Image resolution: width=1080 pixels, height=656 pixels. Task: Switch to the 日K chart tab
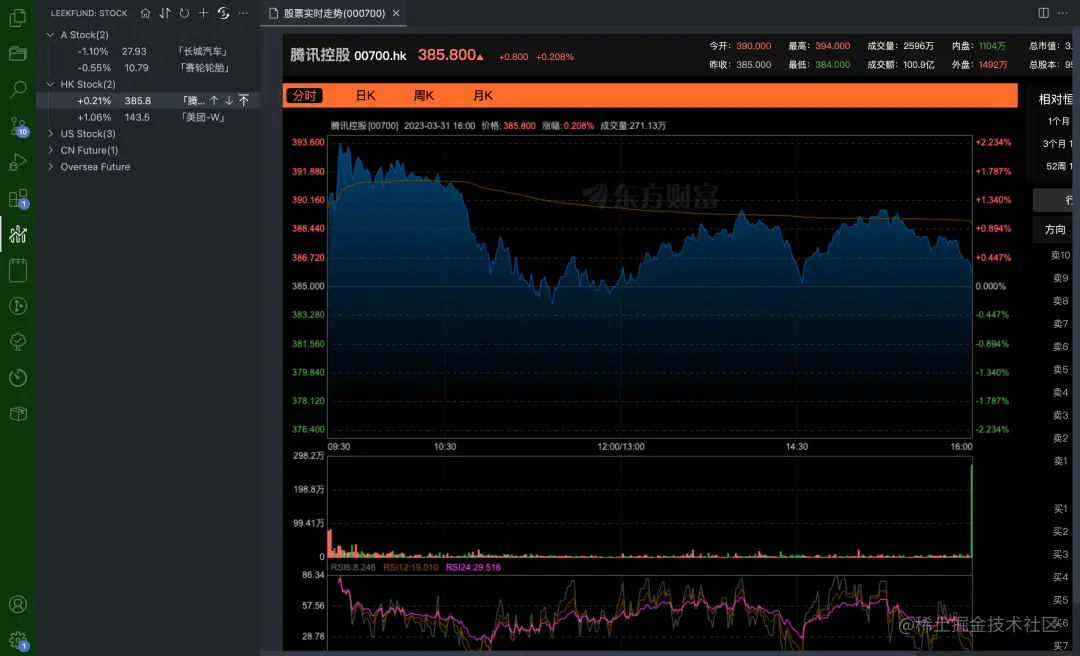coord(365,96)
